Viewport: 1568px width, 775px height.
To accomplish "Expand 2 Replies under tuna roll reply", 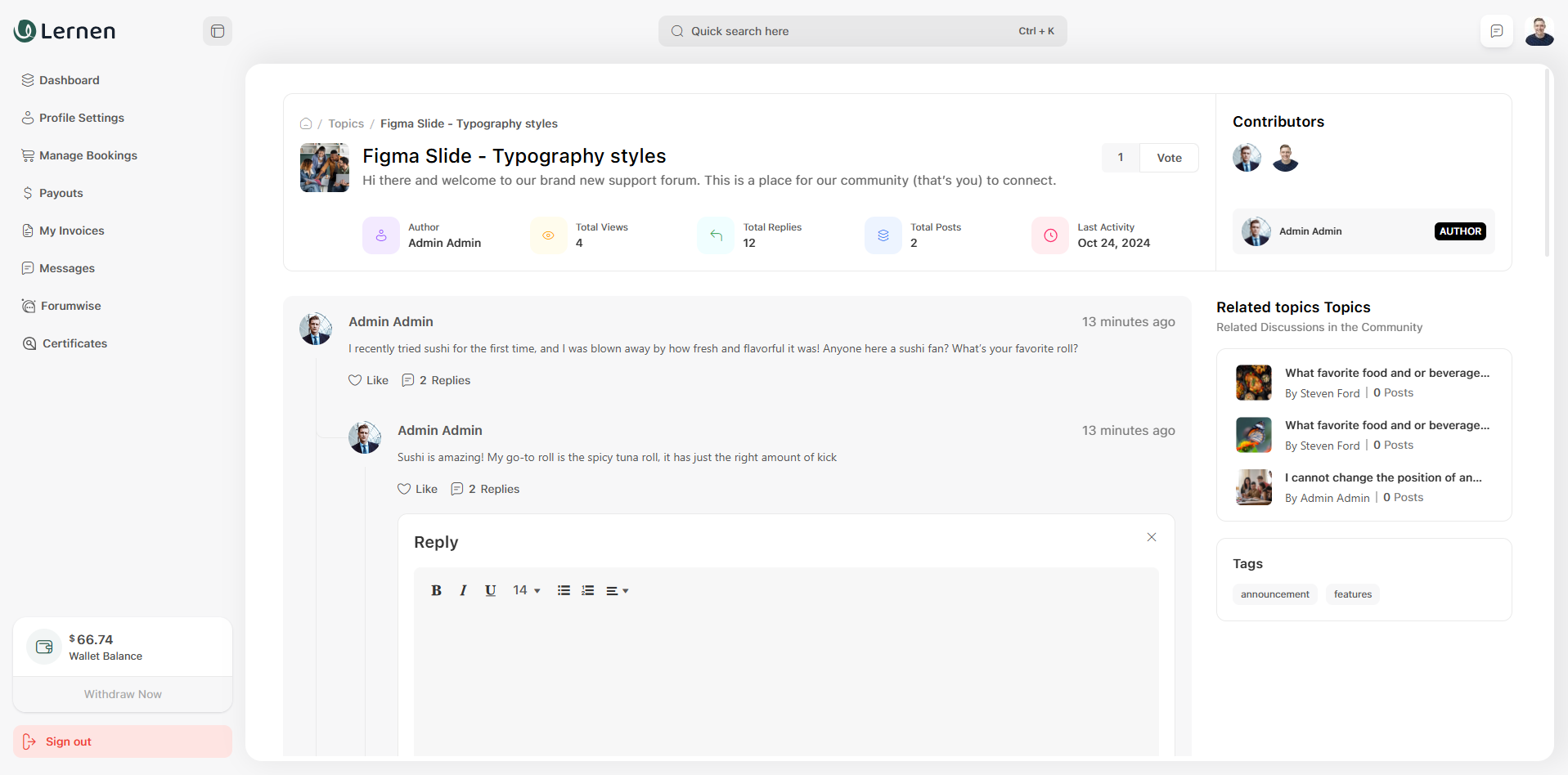I will pos(485,489).
